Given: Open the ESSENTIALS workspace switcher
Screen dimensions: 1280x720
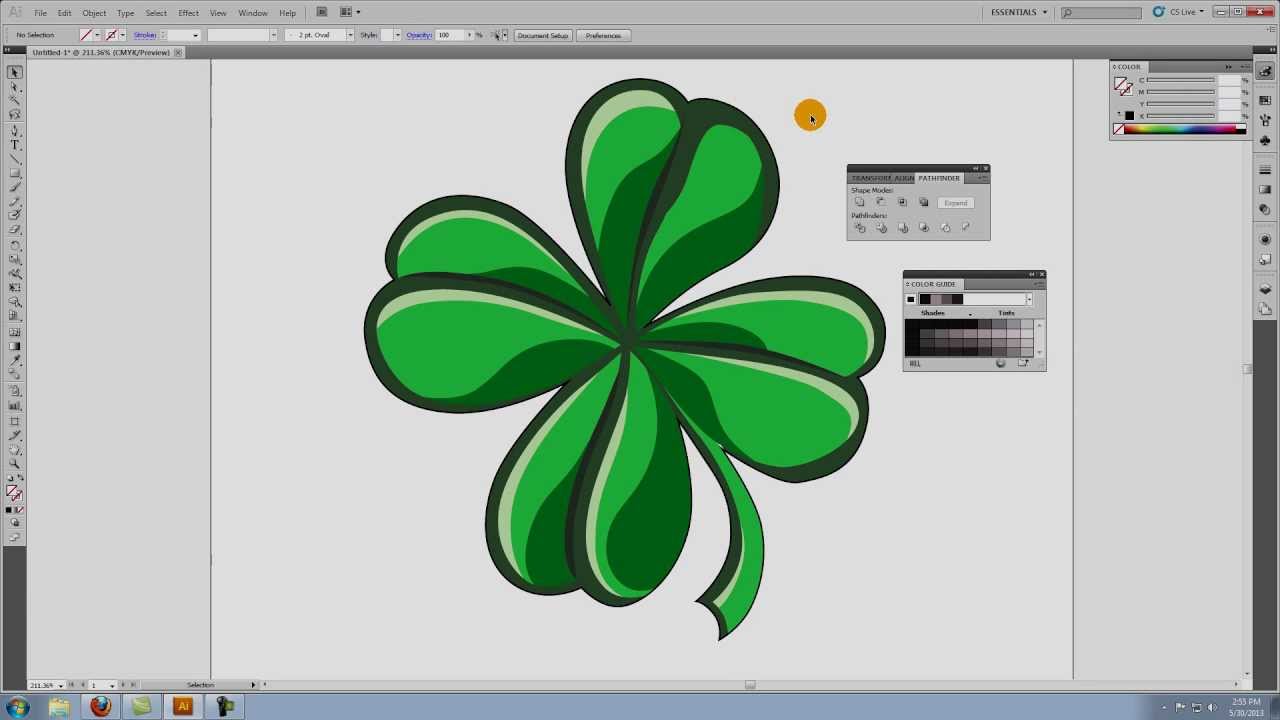Looking at the screenshot, I should [1019, 12].
